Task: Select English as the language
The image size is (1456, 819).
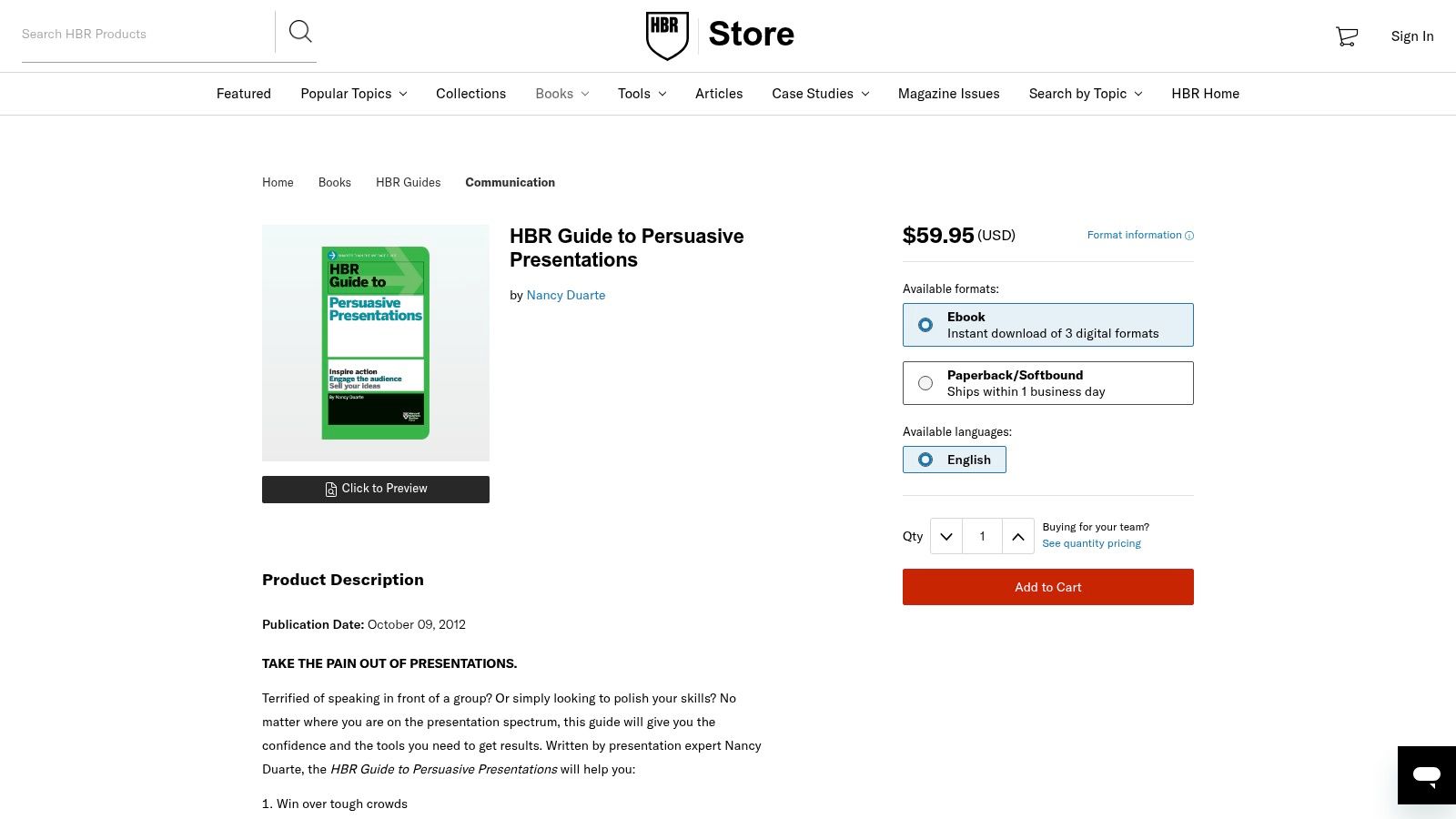Action: coord(925,460)
